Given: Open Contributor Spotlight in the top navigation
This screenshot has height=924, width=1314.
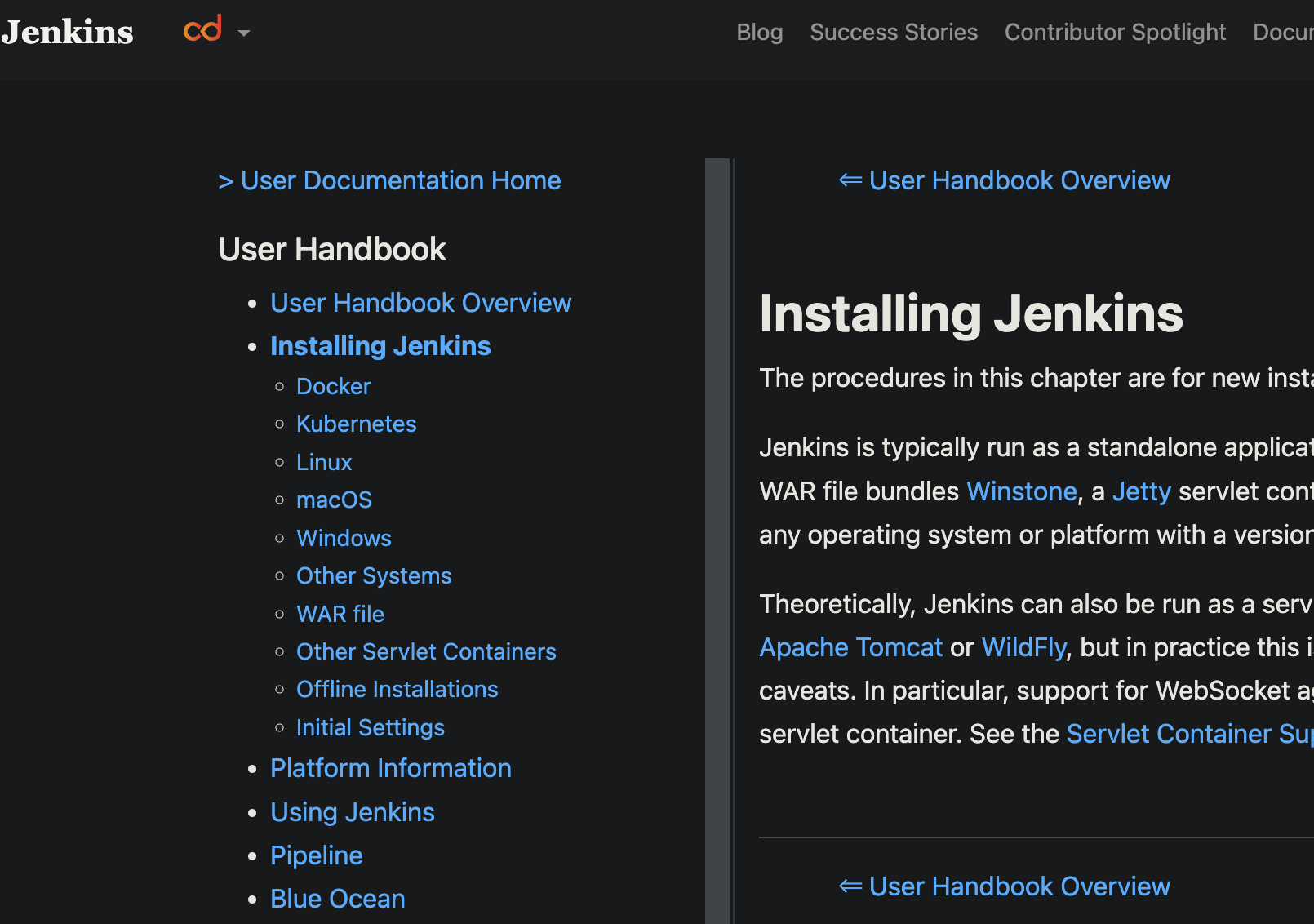Looking at the screenshot, I should click(x=1115, y=32).
